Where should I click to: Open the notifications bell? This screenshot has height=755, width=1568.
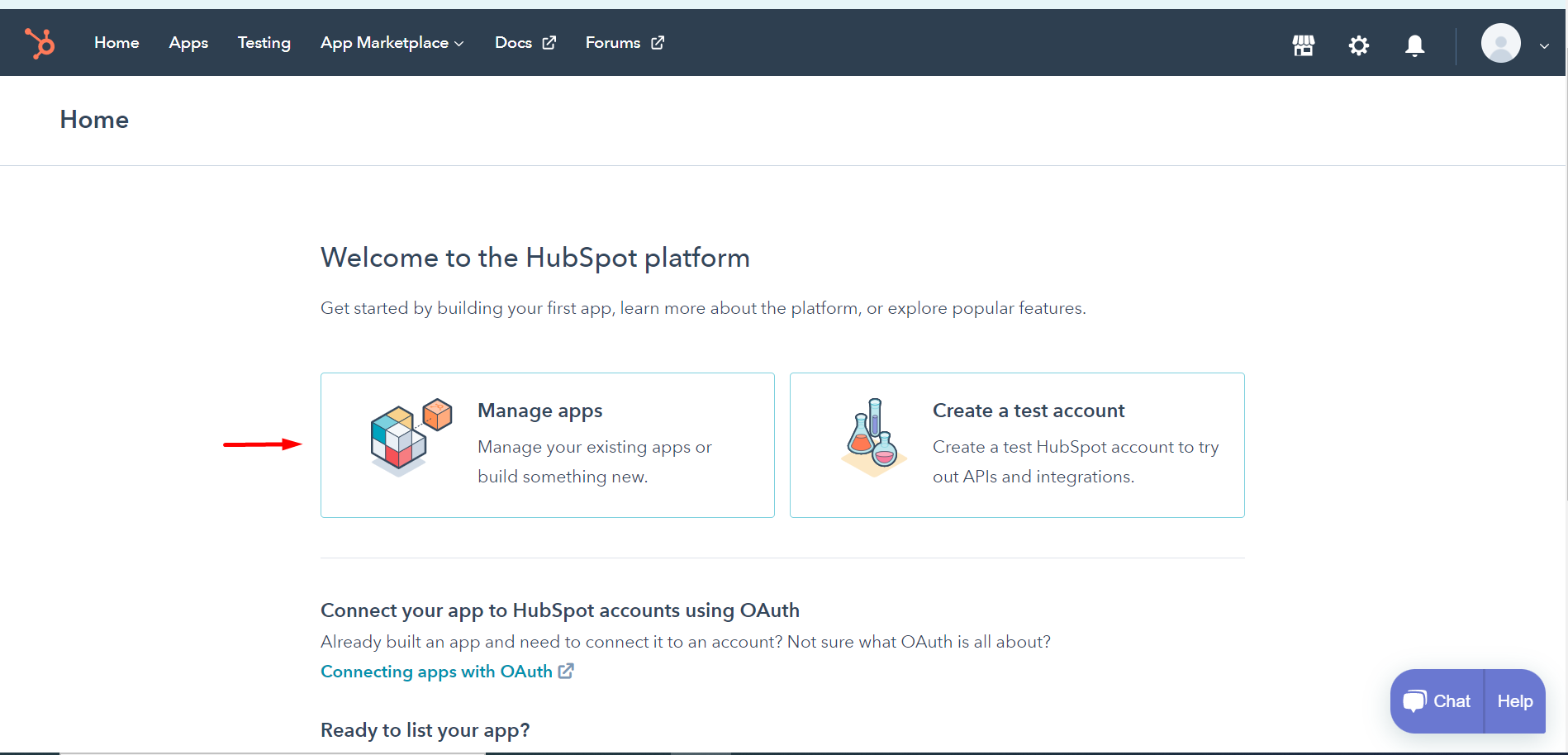(x=1415, y=45)
